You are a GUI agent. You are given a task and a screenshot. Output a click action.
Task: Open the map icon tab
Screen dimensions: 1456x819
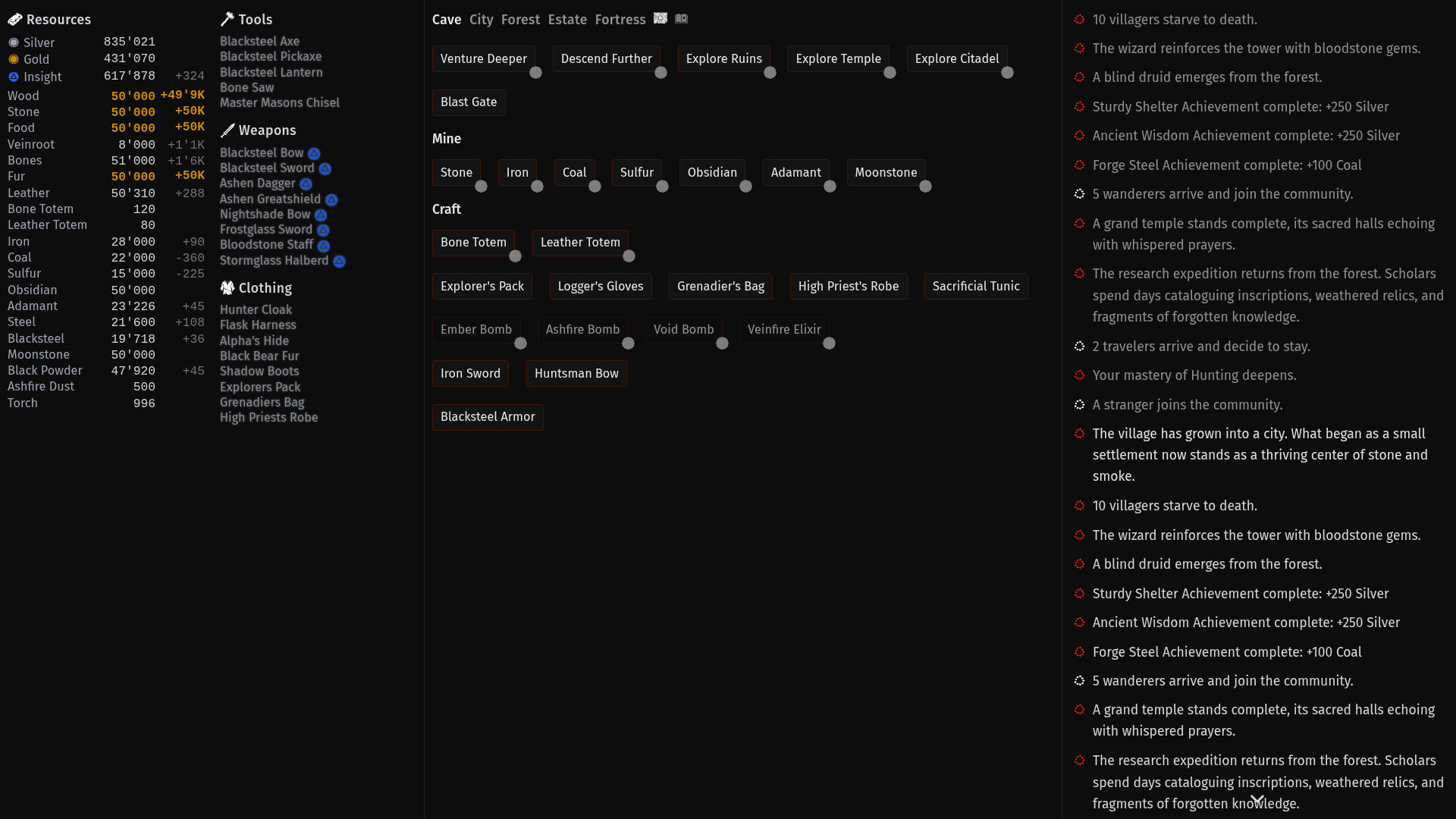click(x=661, y=18)
